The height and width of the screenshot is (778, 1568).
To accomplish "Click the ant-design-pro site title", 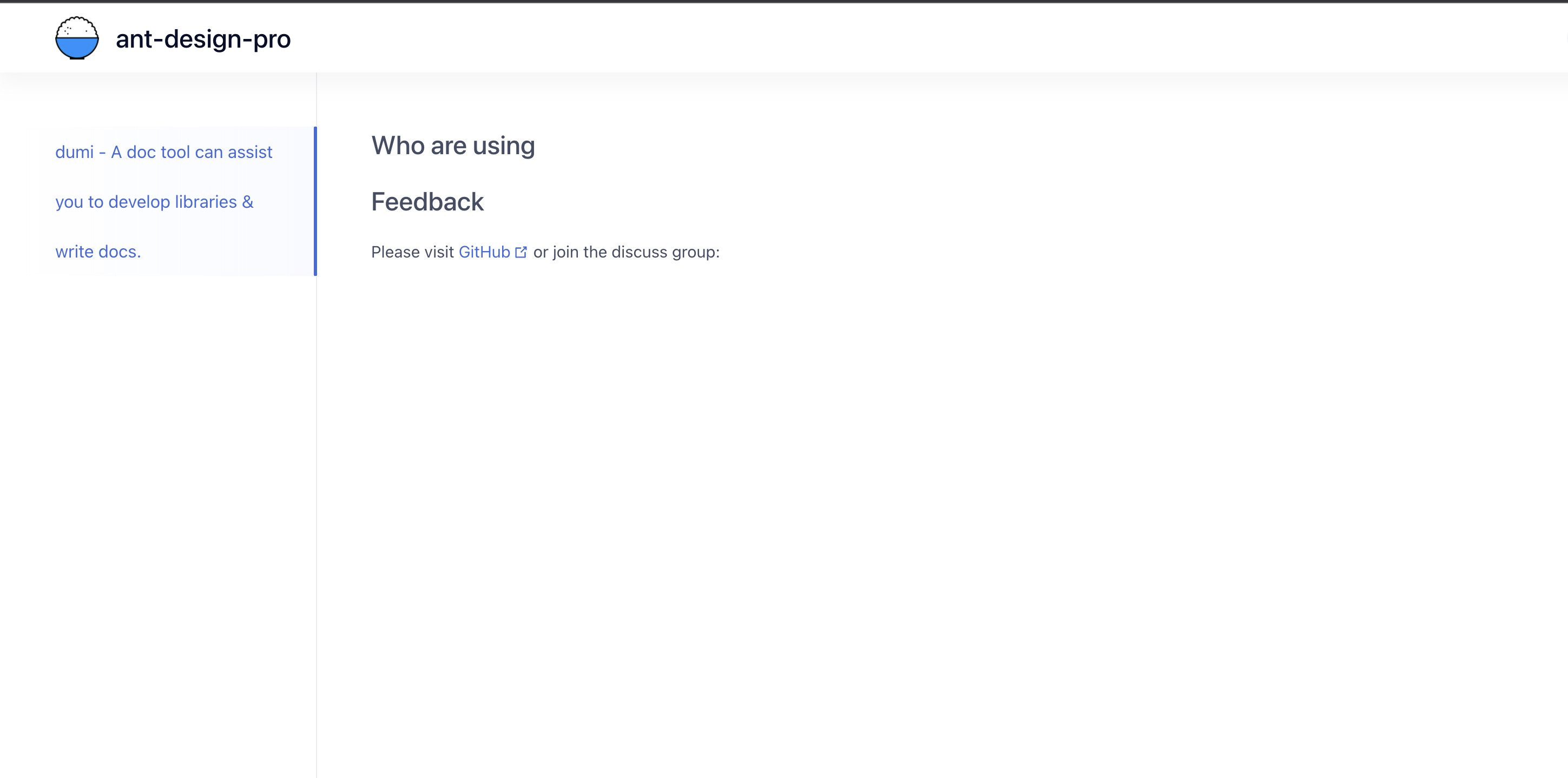I will (x=203, y=39).
